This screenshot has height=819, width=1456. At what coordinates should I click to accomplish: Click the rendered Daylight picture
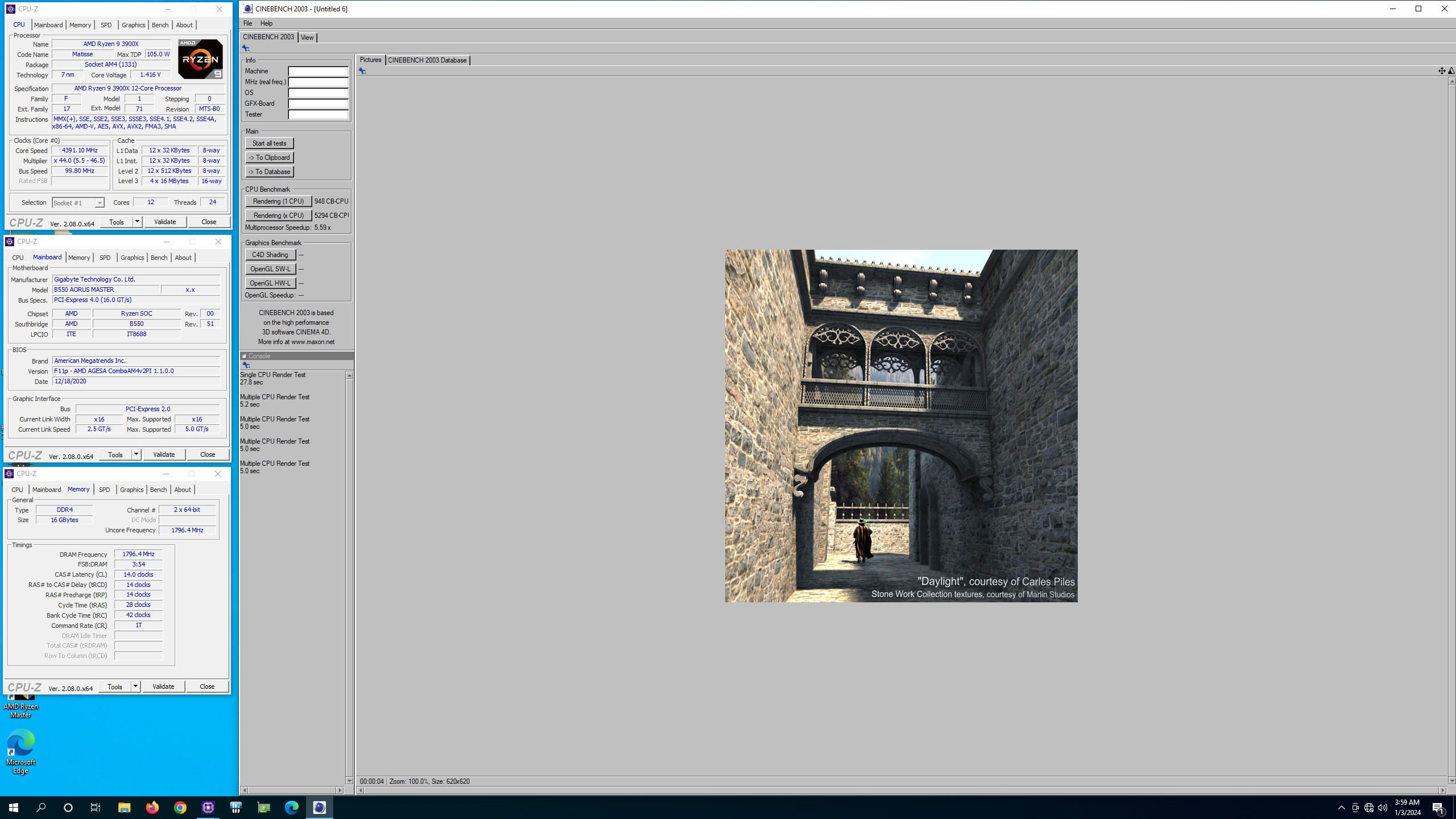tap(901, 426)
